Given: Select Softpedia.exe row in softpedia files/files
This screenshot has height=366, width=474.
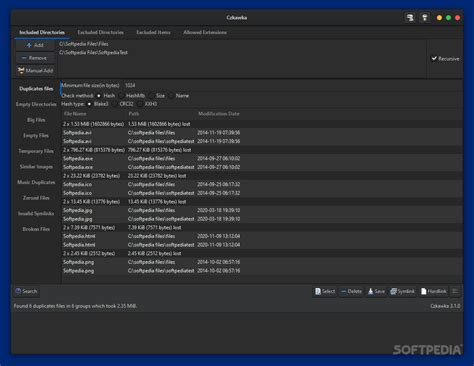Looking at the screenshot, I should (x=262, y=159).
